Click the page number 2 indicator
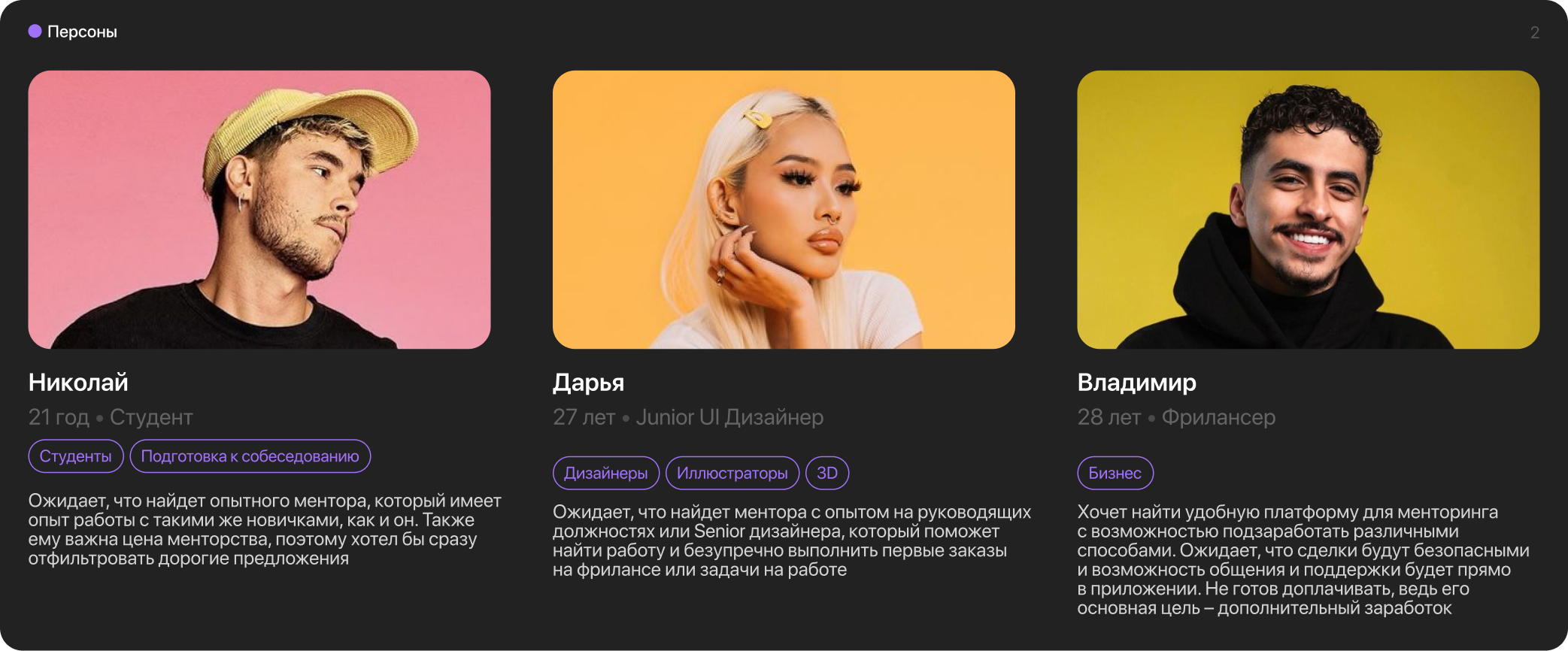Image resolution: width=1568 pixels, height=651 pixels. point(1535,32)
